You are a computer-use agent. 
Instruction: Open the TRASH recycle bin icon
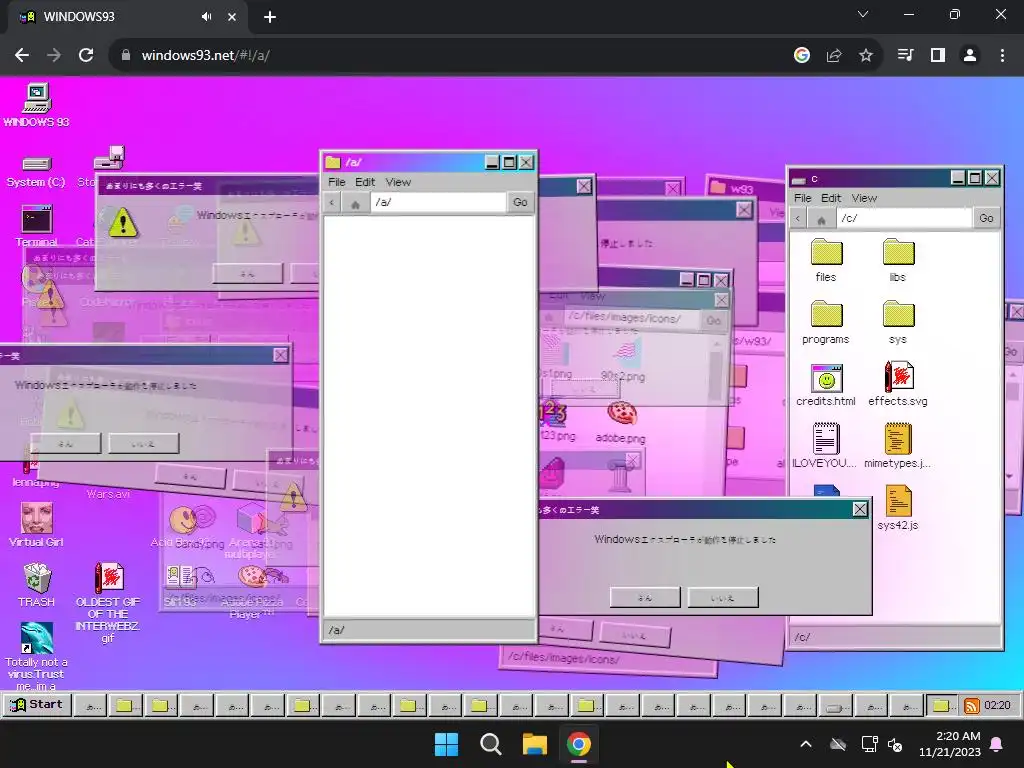tap(37, 584)
